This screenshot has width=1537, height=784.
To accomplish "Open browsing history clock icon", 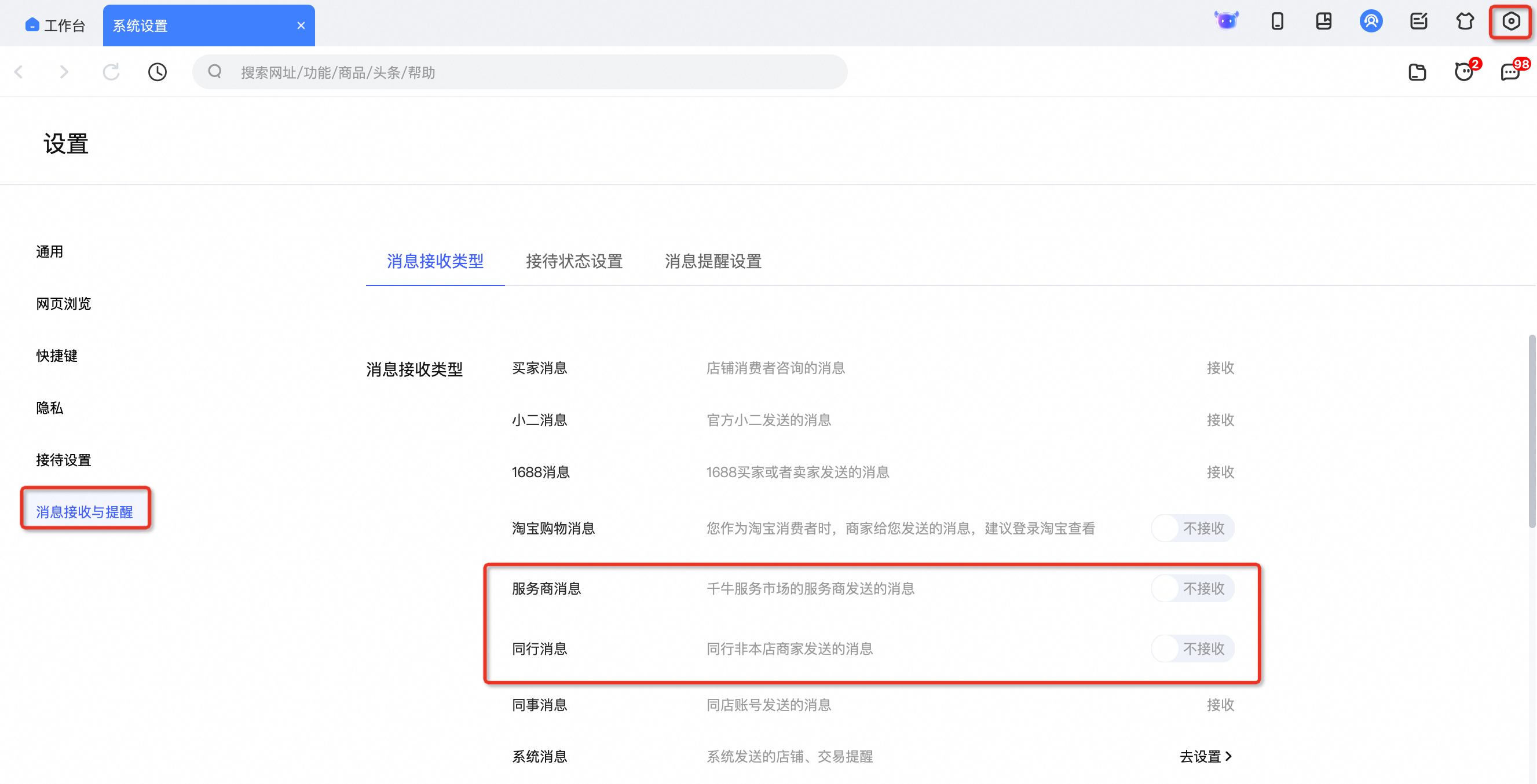I will (x=158, y=72).
